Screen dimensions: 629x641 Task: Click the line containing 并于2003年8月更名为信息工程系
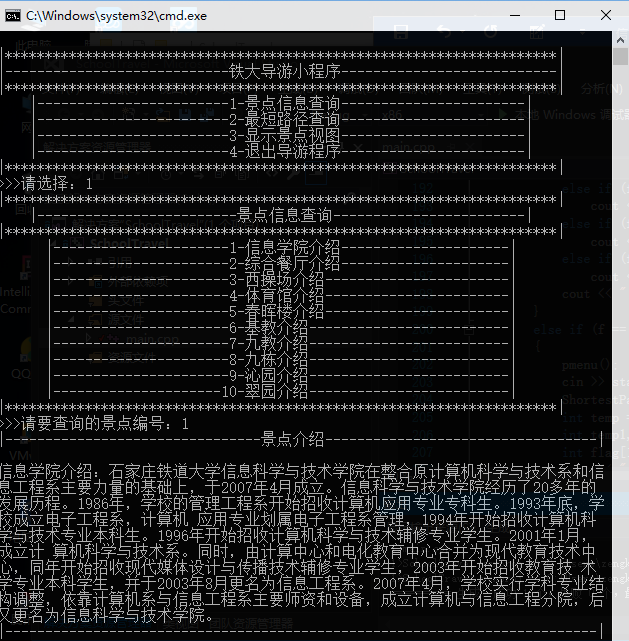pyautogui.click(x=302, y=584)
